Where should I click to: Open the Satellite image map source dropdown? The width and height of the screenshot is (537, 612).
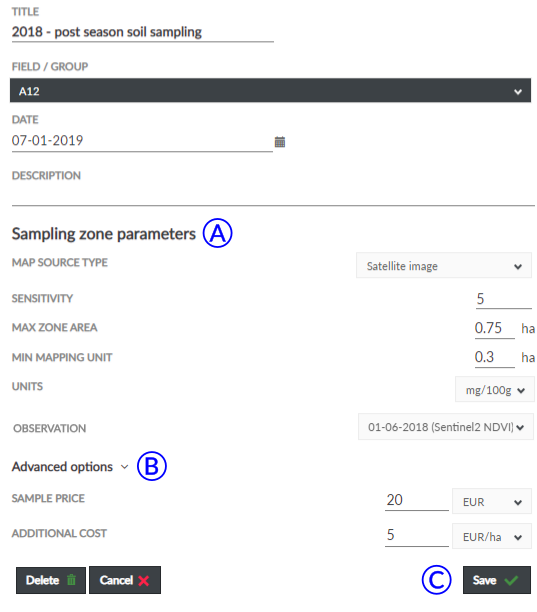coord(444,265)
